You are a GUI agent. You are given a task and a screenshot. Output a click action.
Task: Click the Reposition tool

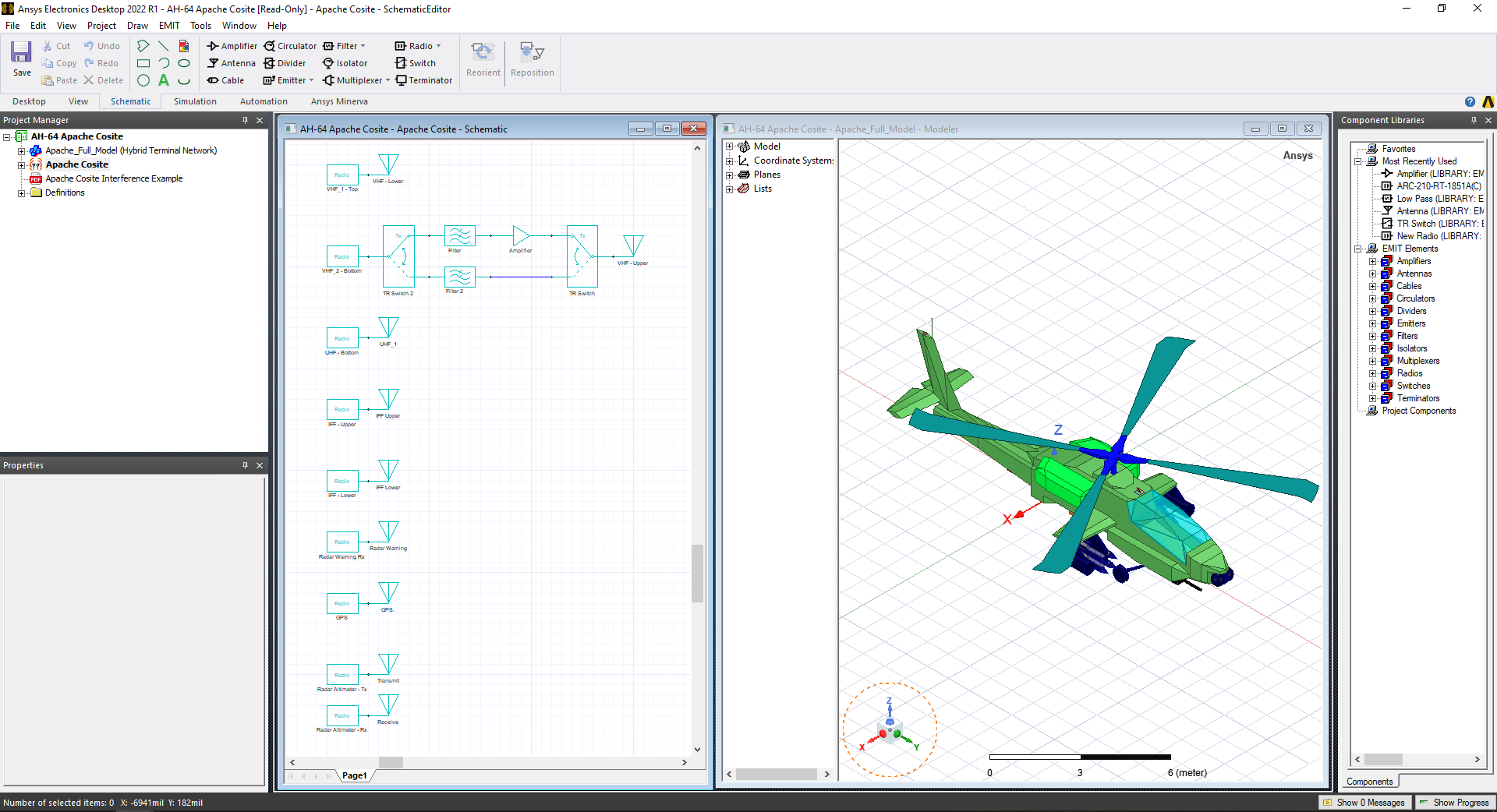533,59
